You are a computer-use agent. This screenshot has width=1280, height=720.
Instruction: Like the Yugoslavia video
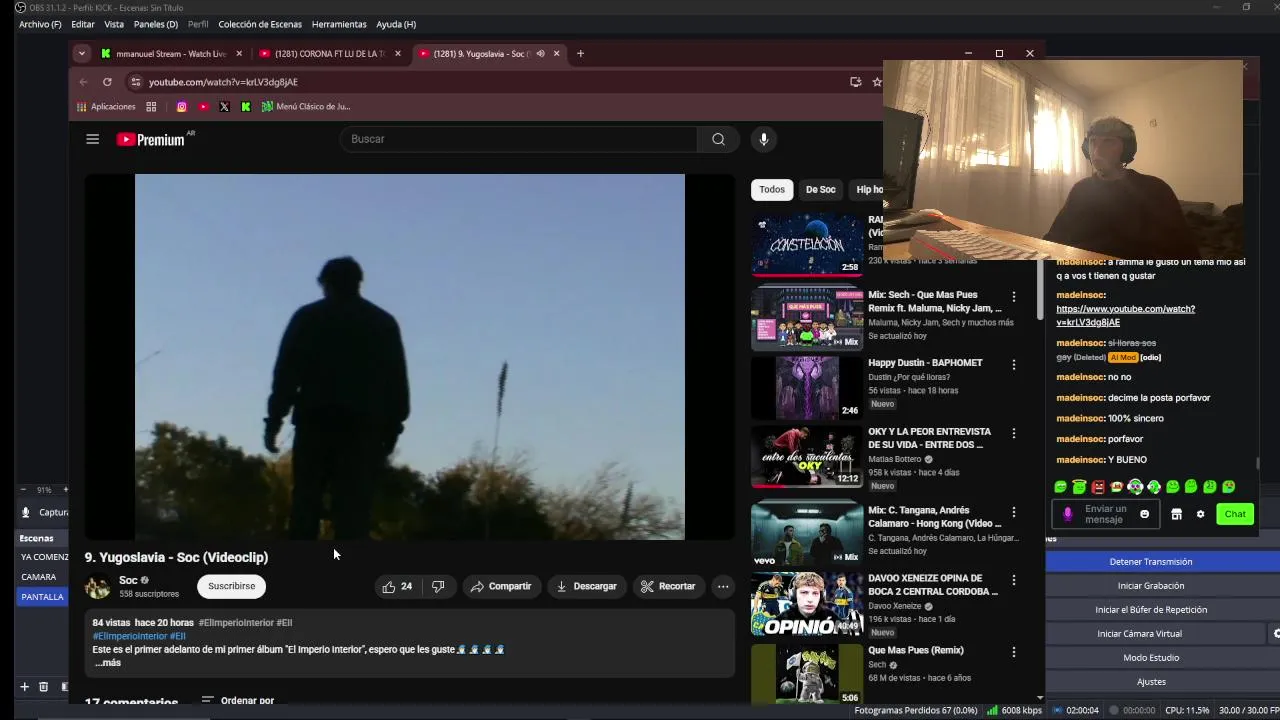pyautogui.click(x=397, y=586)
